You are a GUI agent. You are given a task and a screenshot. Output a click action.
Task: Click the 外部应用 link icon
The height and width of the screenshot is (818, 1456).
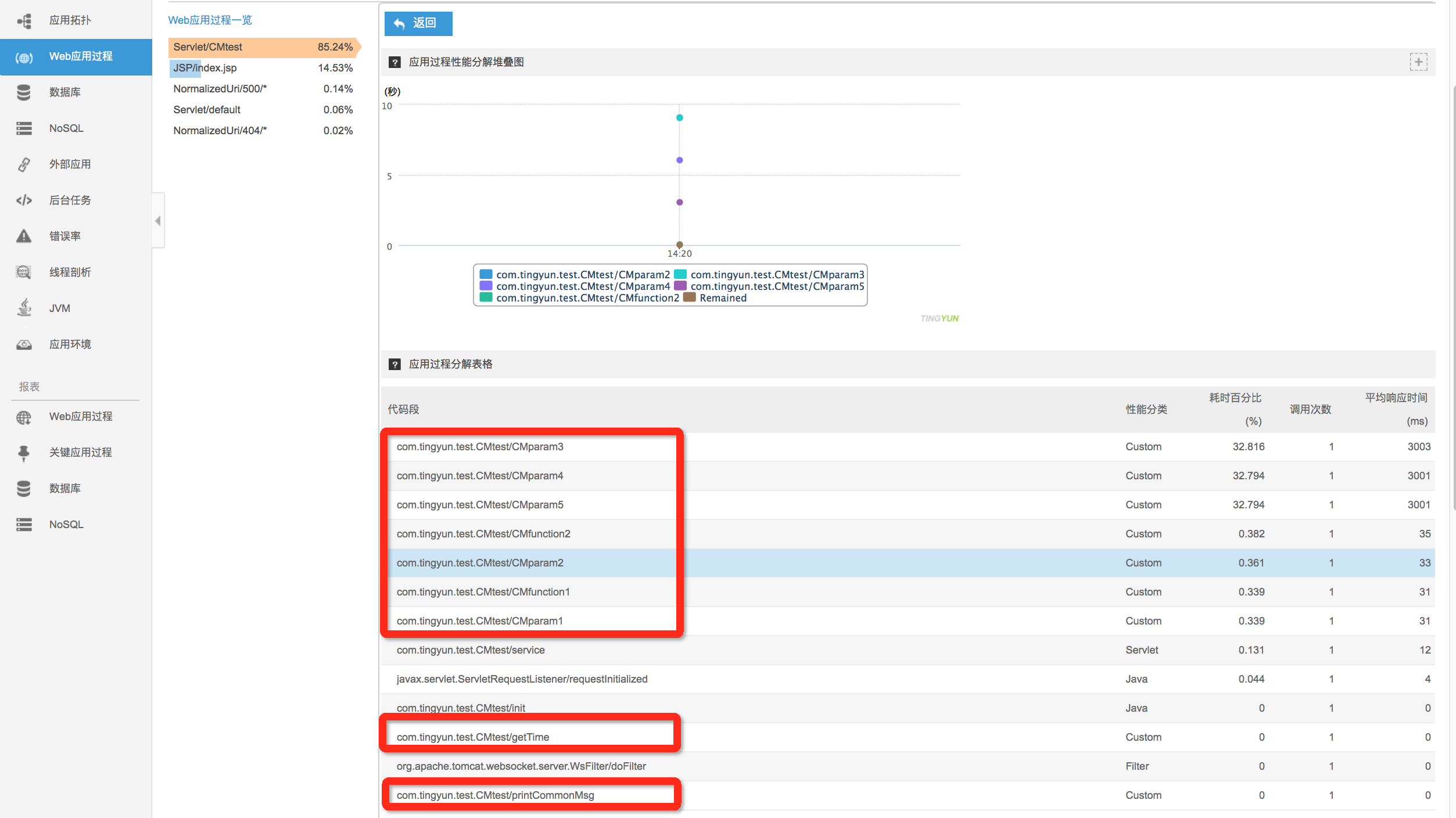tap(24, 164)
